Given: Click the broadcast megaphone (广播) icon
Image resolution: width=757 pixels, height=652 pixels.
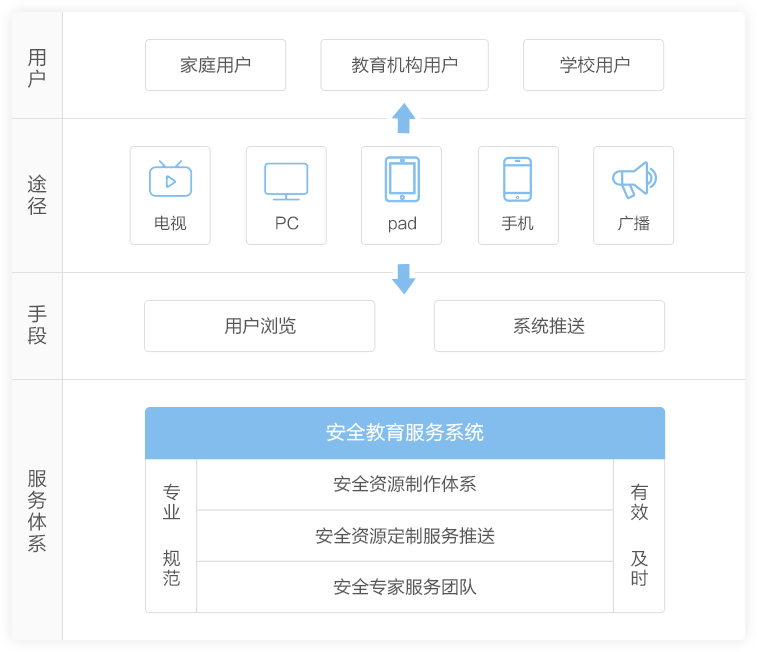Looking at the screenshot, I should coord(633,180).
